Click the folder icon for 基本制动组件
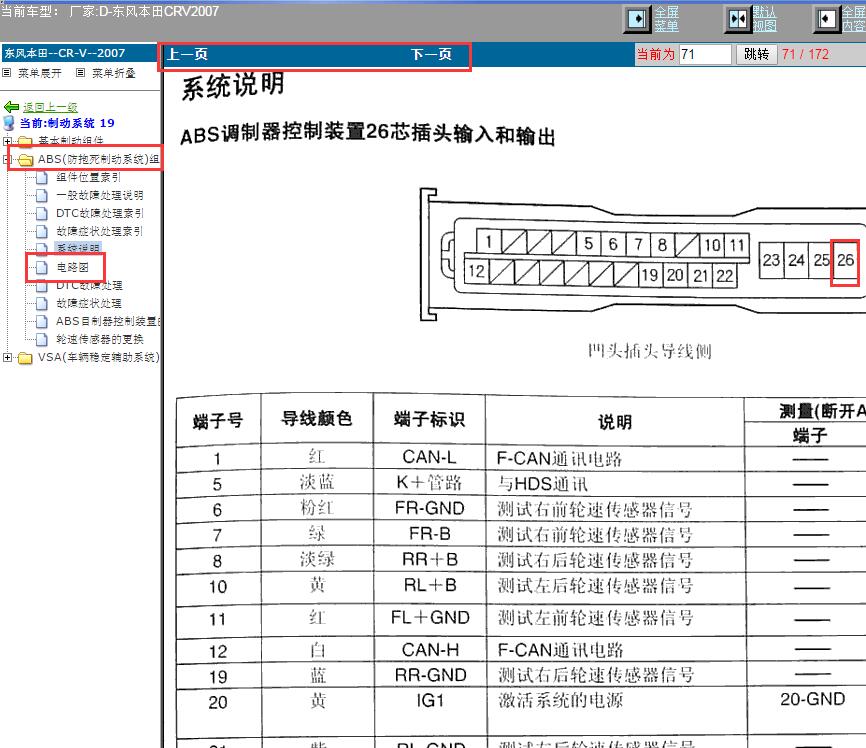 tap(25, 141)
